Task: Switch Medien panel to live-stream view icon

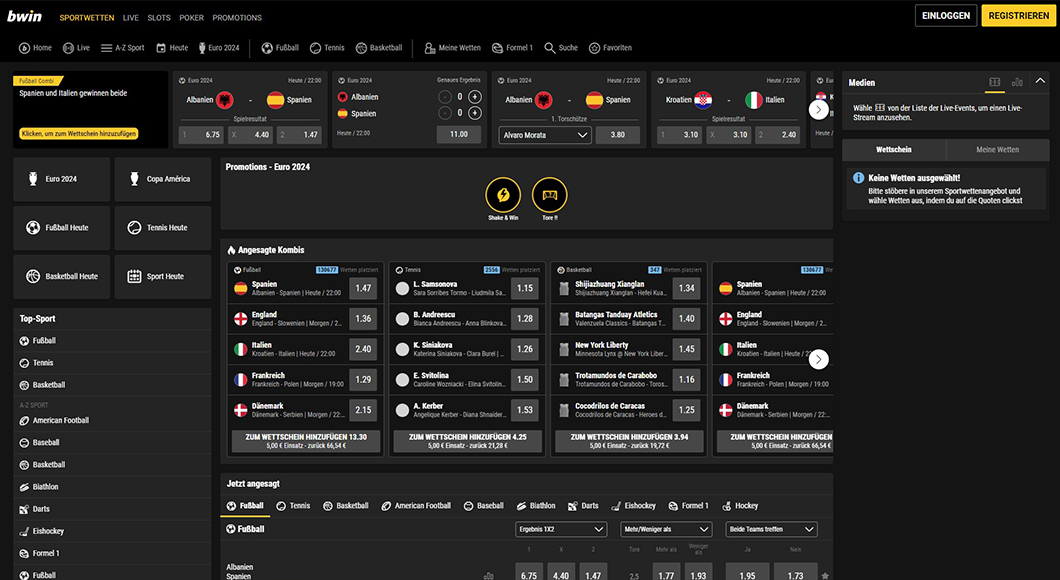Action: [x=994, y=82]
